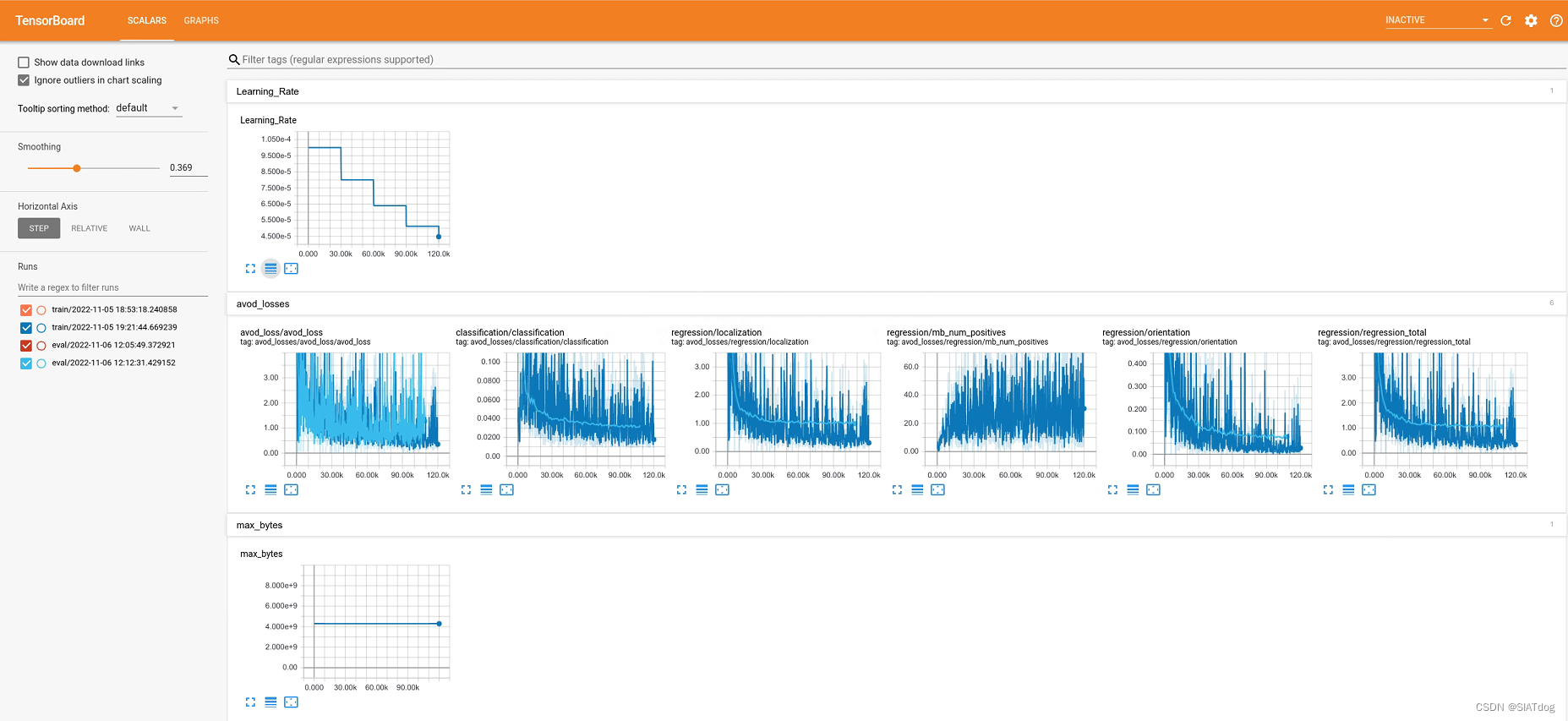The image size is (1568, 721).
Task: Select only run eval 12:05:49 radio circle
Action: click(x=41, y=346)
